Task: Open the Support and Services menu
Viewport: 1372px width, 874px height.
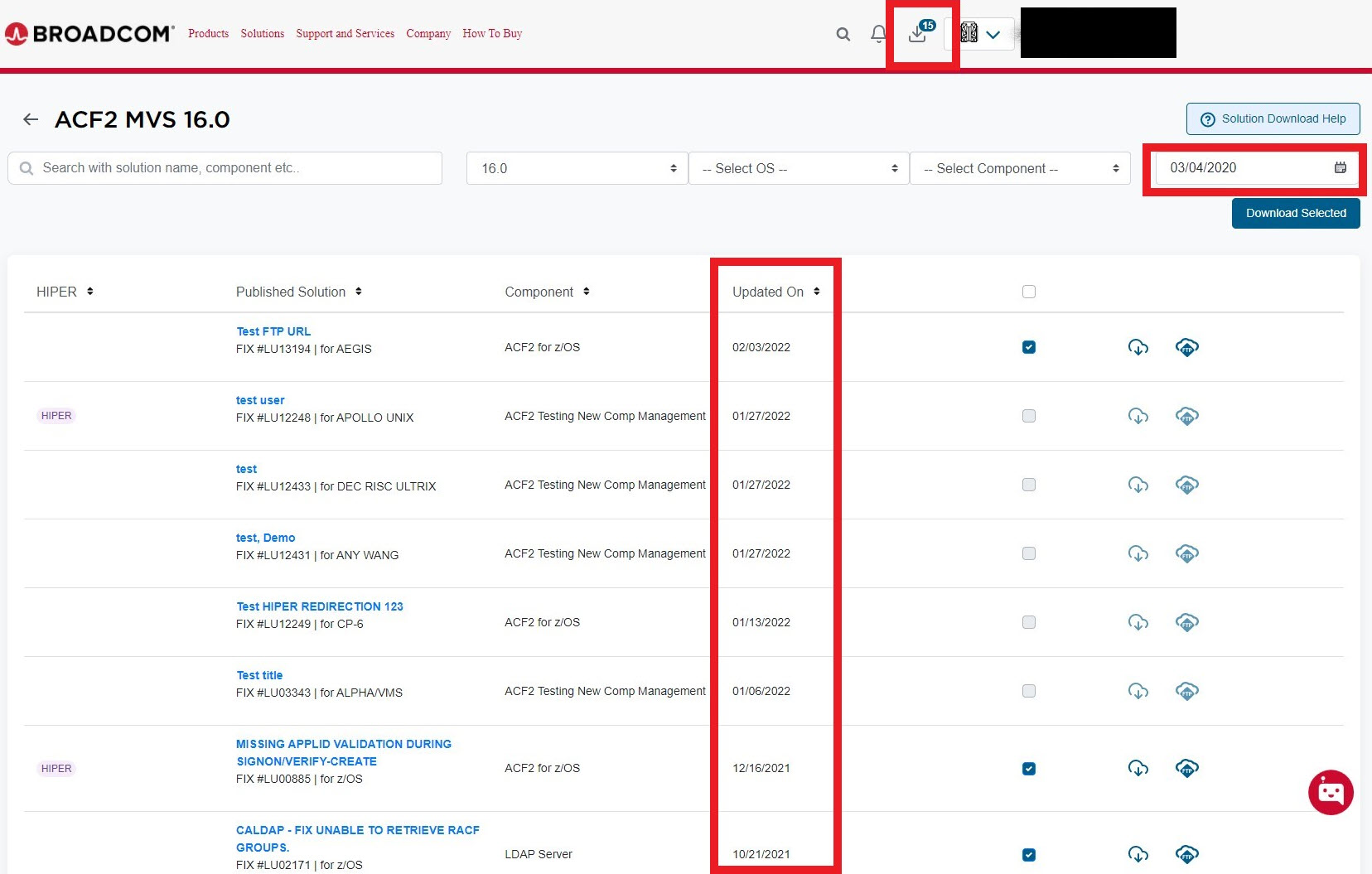Action: [x=345, y=34]
